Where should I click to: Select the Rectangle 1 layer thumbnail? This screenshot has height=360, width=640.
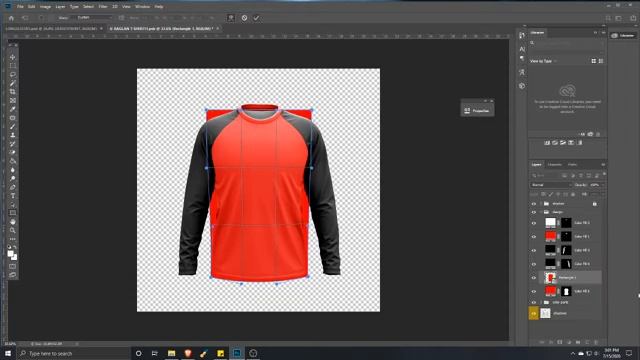(551, 278)
